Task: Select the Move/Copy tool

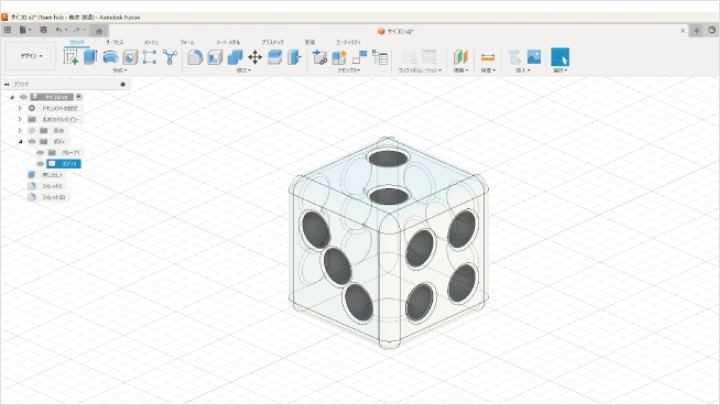Action: click(x=255, y=57)
